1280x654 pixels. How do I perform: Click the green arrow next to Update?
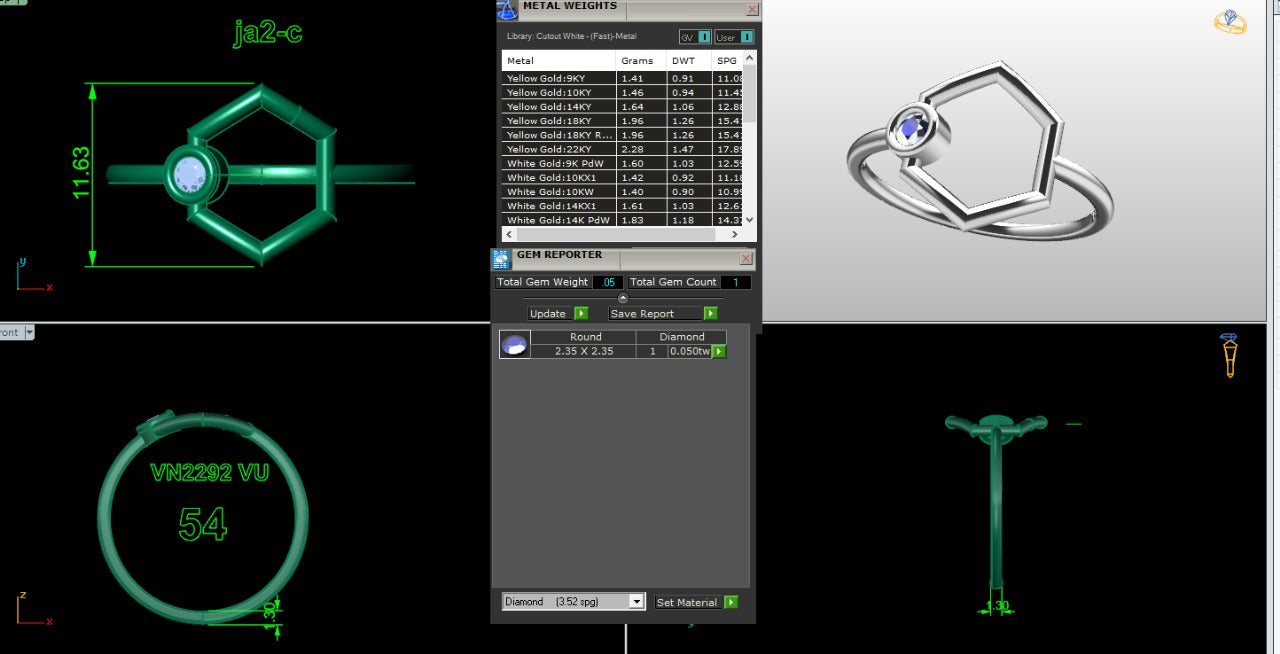click(581, 313)
